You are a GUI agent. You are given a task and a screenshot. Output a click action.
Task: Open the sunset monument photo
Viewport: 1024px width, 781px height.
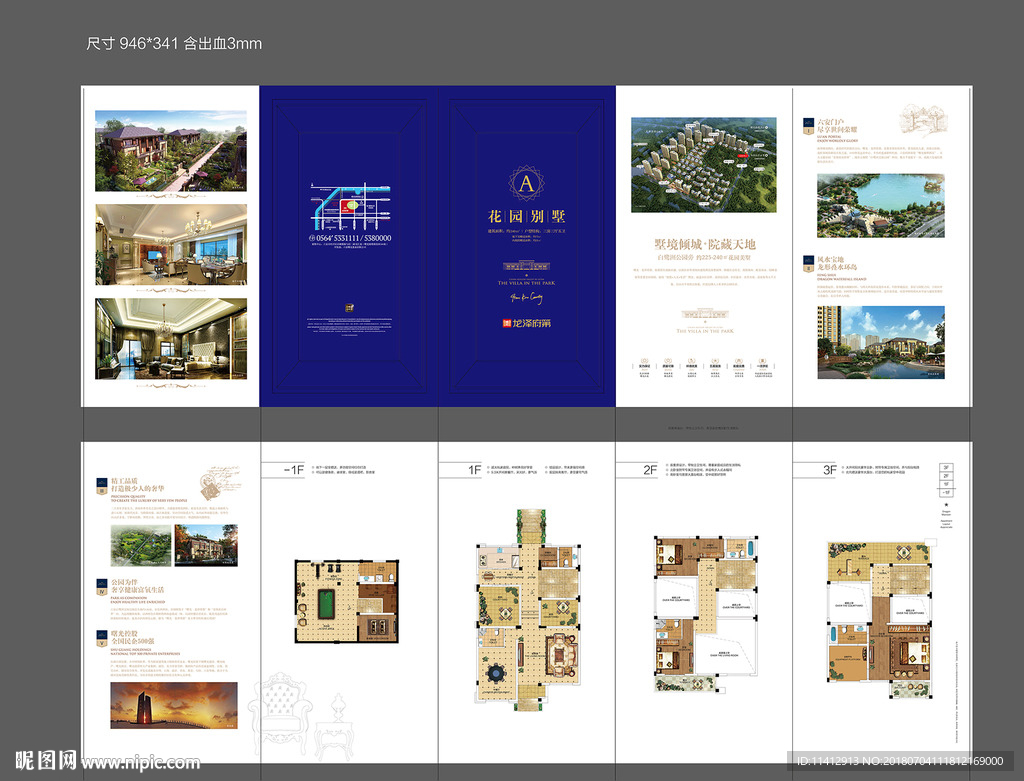(x=174, y=706)
